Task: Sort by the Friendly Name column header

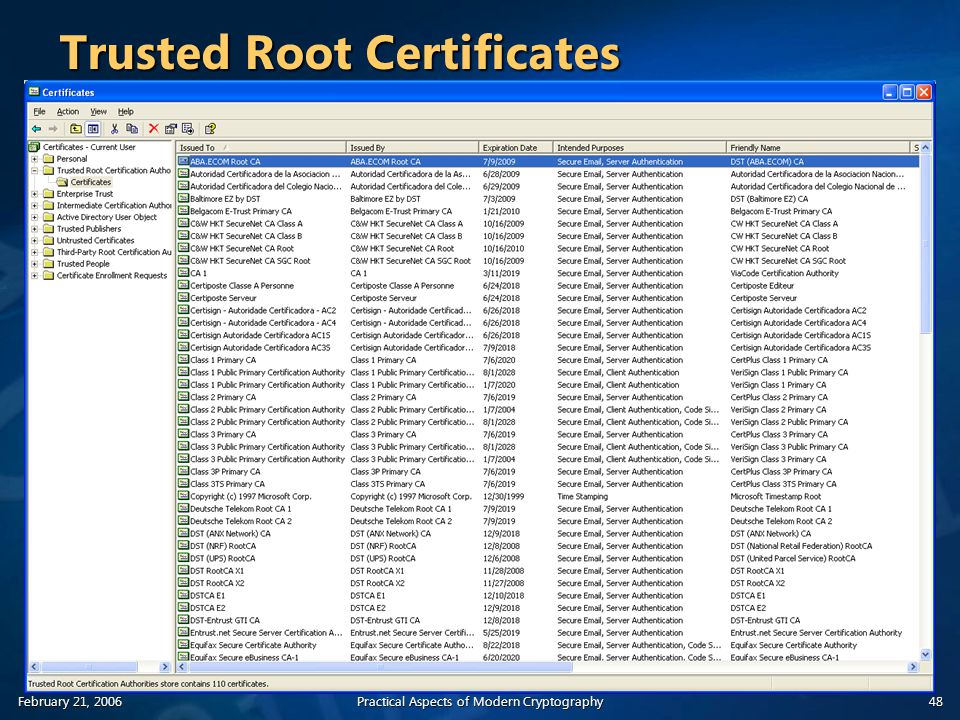Action: coord(818,148)
